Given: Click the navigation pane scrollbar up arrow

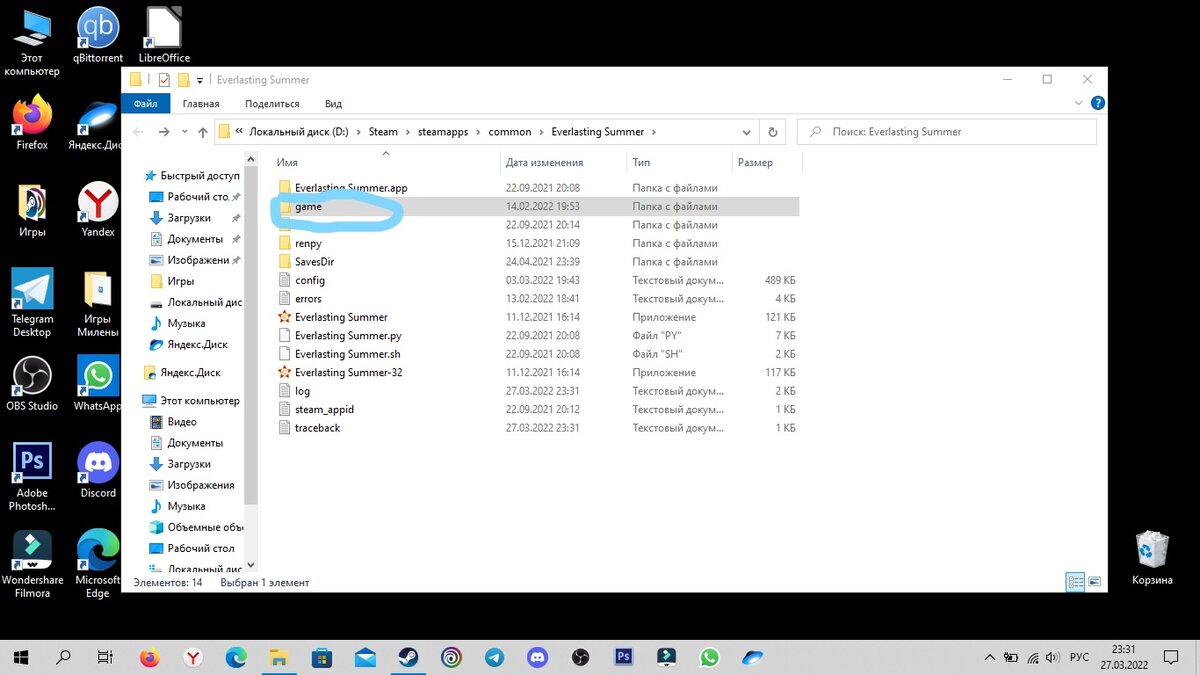Looking at the screenshot, I should coord(251,158).
